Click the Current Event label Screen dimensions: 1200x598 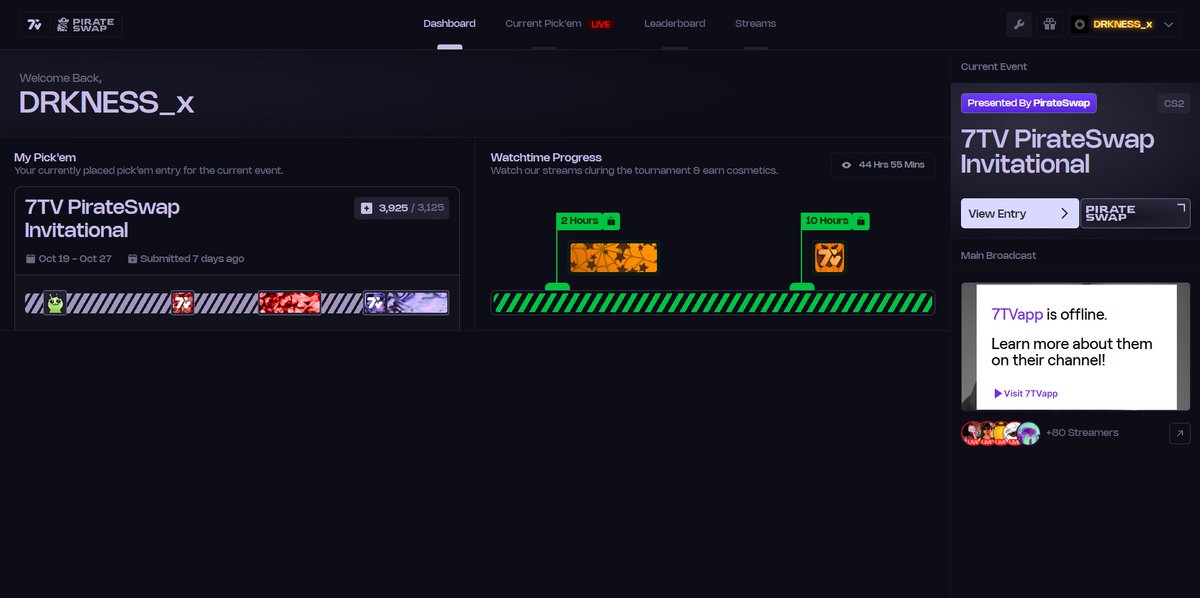point(994,66)
